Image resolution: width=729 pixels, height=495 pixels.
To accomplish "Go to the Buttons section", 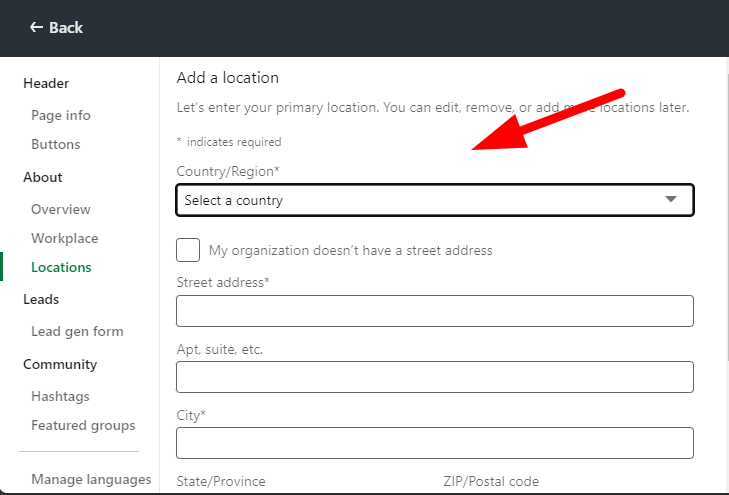I will tap(56, 144).
